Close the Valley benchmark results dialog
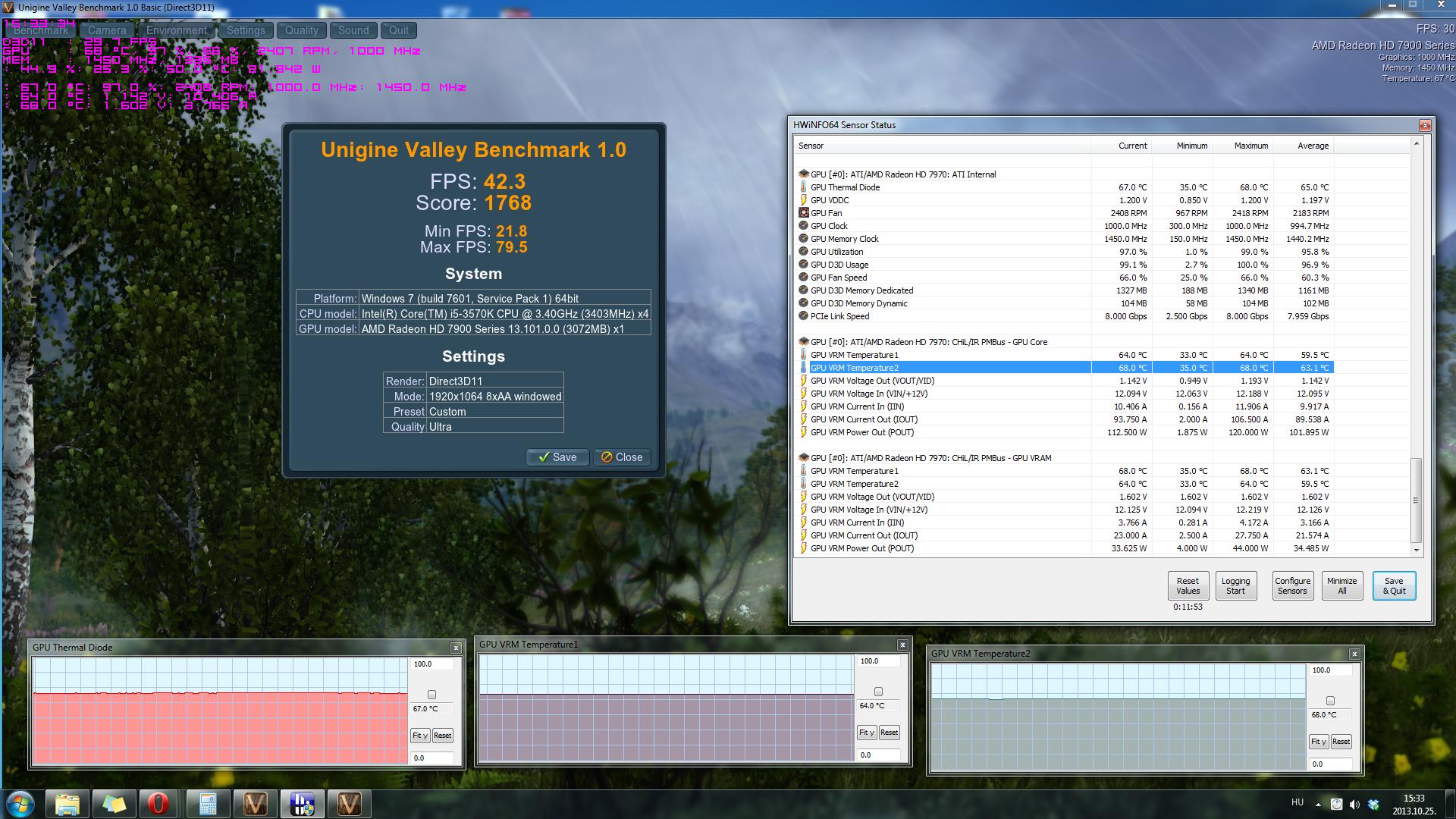This screenshot has width=1456, height=819. [622, 457]
